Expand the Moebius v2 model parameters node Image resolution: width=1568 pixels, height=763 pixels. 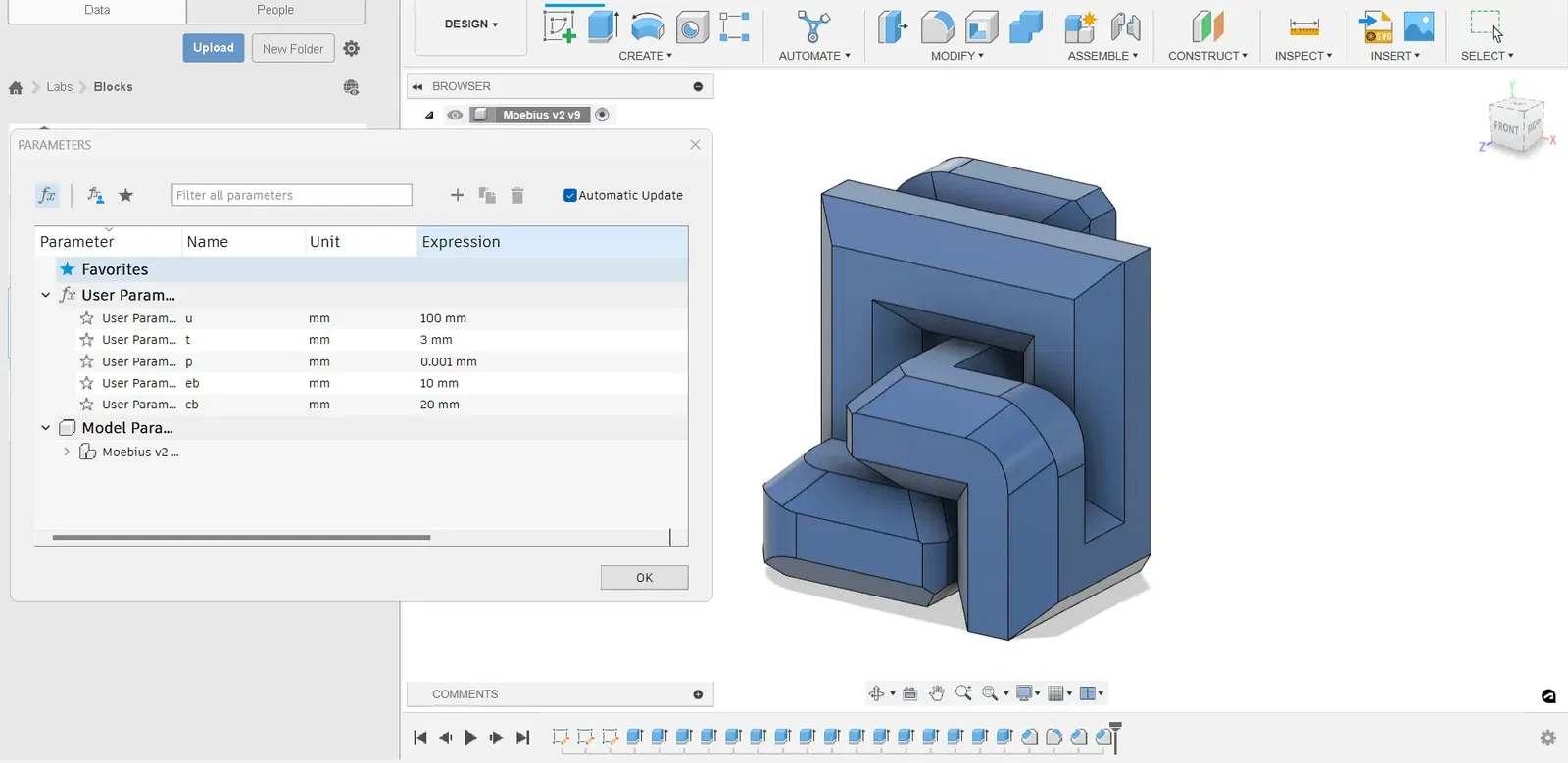tap(66, 452)
